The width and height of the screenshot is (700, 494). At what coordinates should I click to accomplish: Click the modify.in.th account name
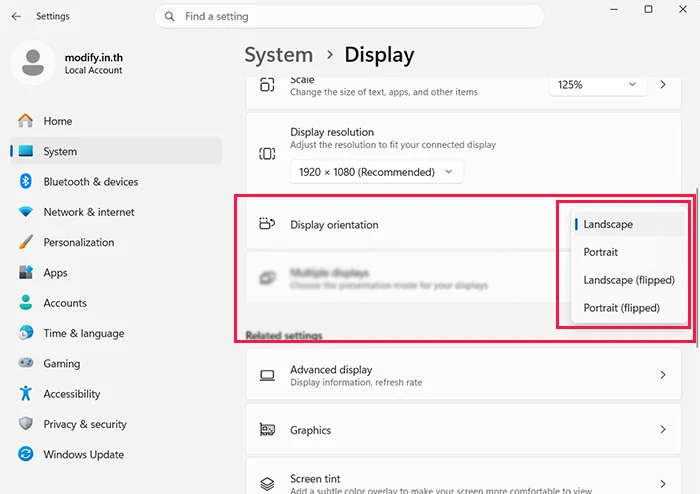point(94,58)
